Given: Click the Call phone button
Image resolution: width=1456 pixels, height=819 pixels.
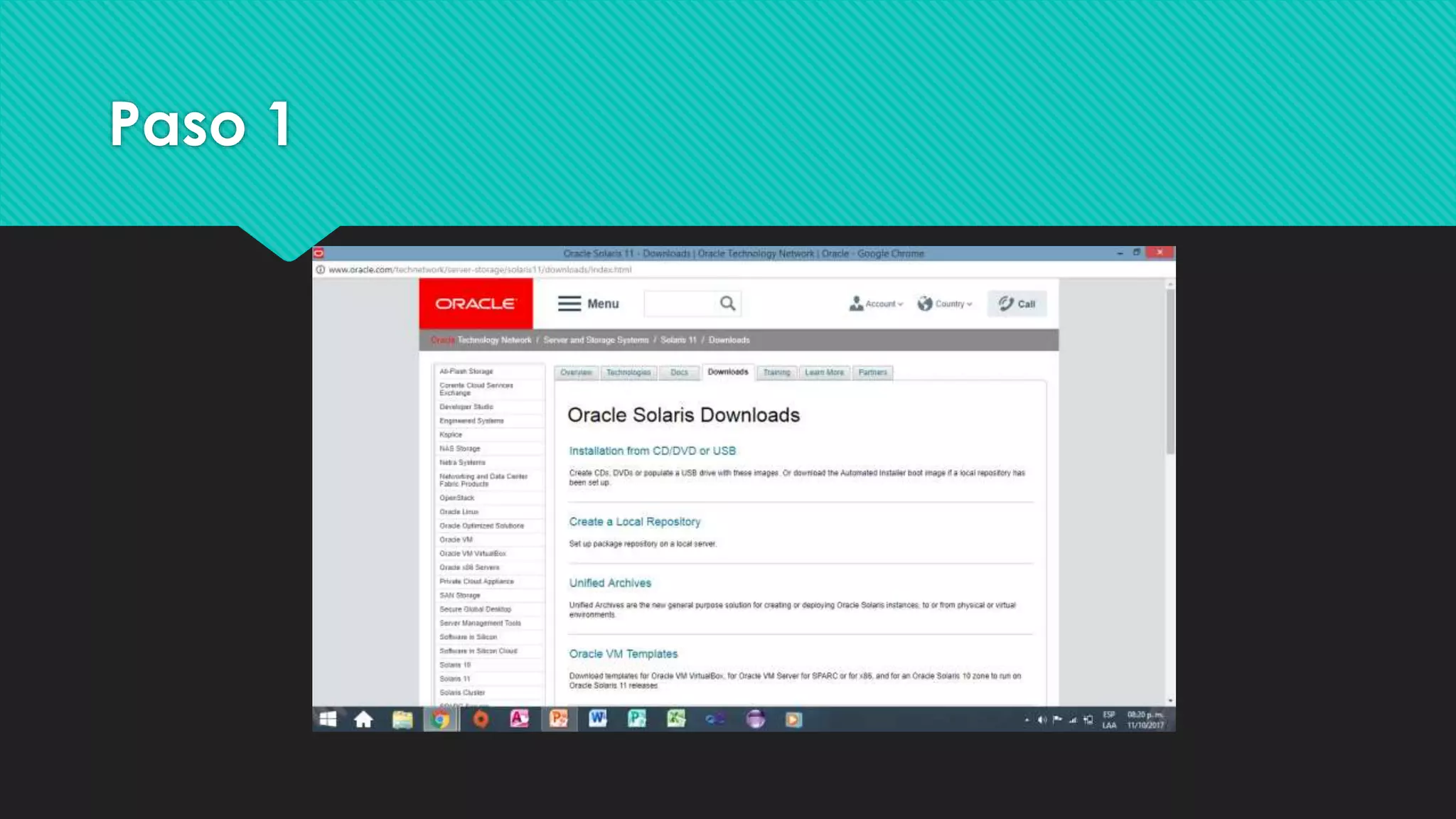Looking at the screenshot, I should point(1017,304).
